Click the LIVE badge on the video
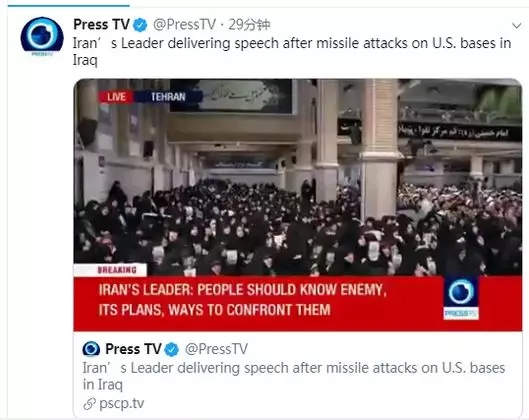529x420 pixels. [116, 97]
